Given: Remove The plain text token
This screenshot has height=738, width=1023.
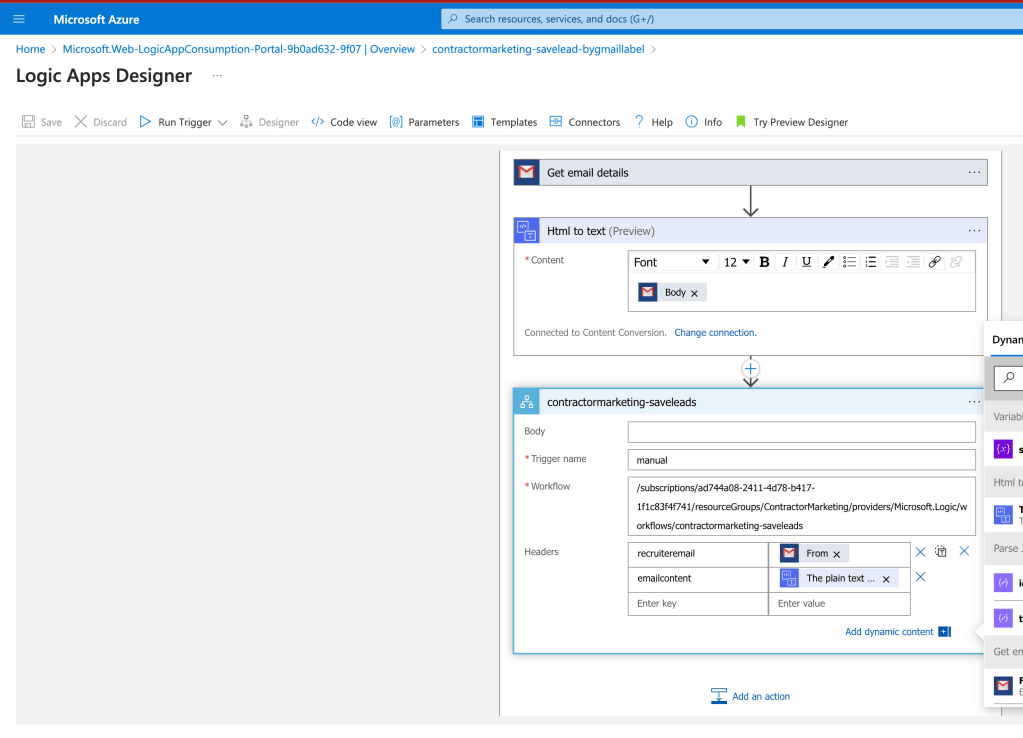Looking at the screenshot, I should (x=886, y=579).
